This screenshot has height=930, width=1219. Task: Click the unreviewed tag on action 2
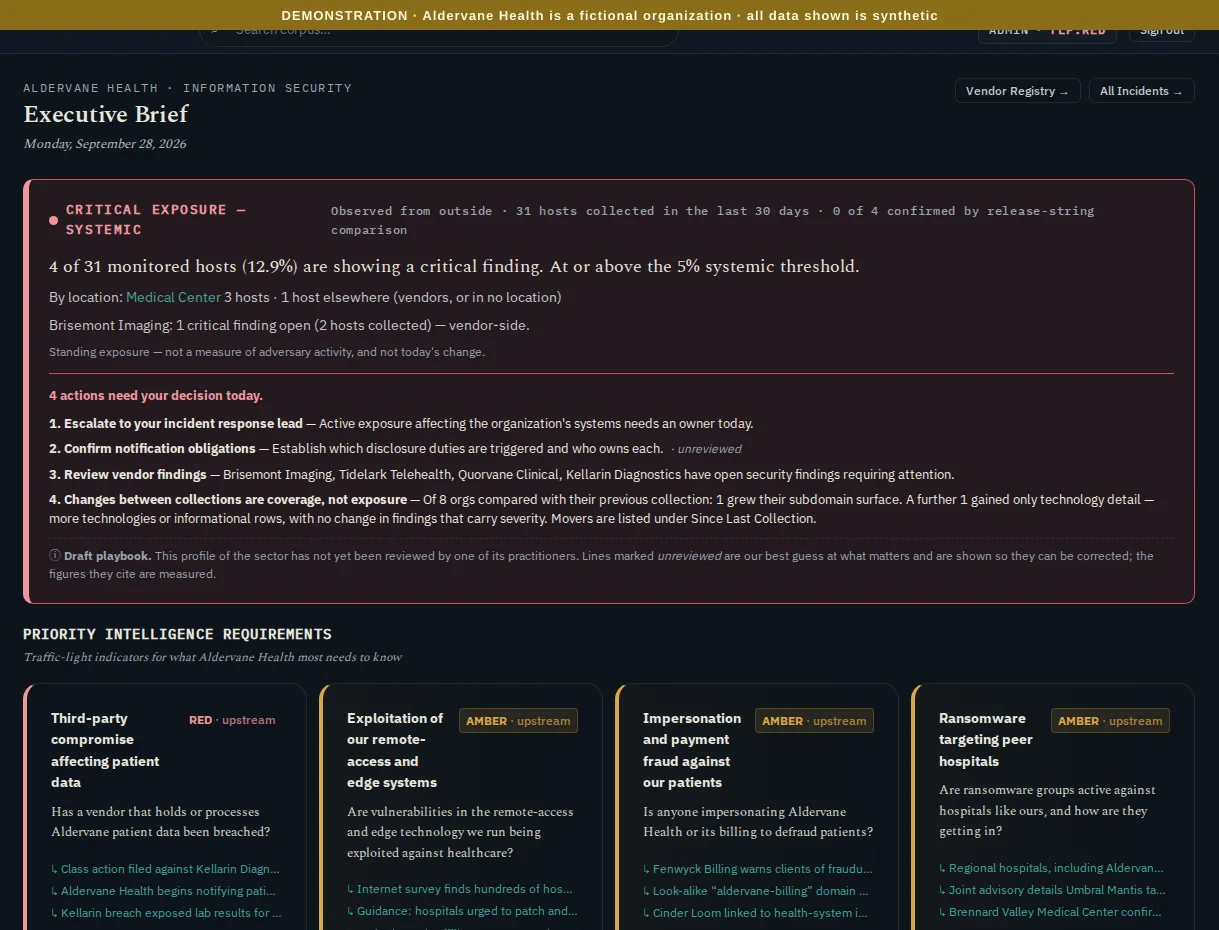click(709, 449)
